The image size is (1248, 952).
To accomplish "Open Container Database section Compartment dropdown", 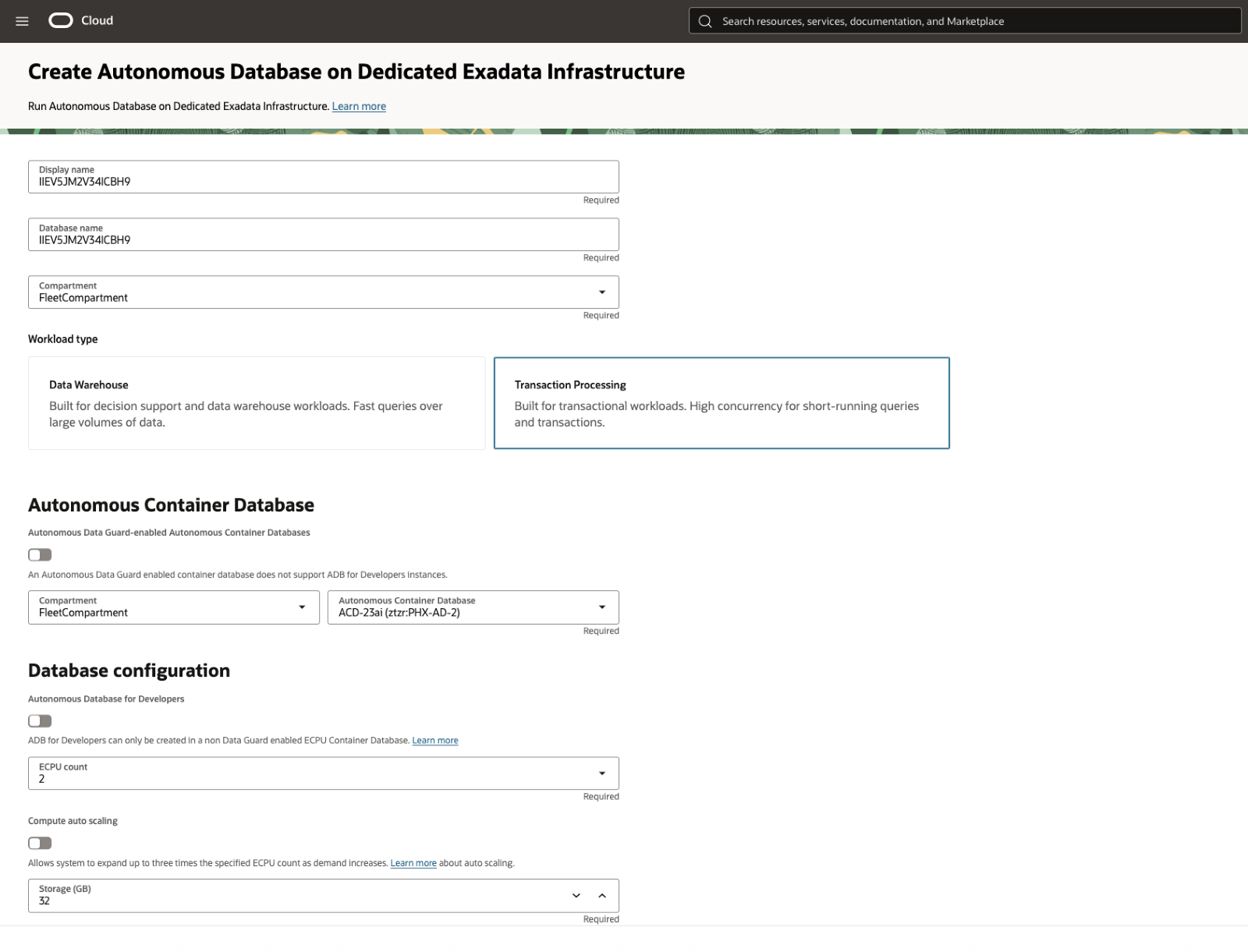I will 174,607.
